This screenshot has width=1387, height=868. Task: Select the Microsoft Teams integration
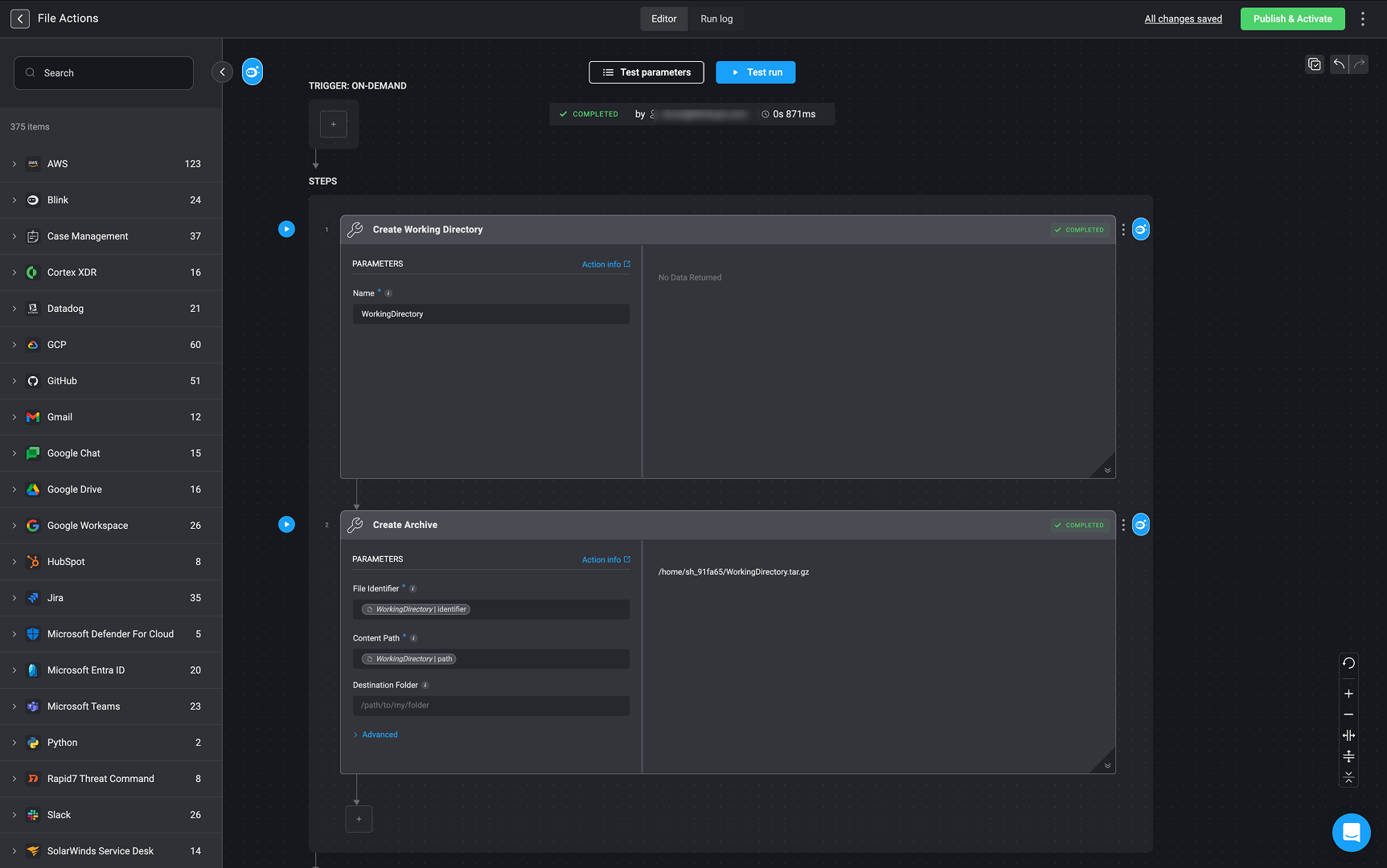coord(111,706)
